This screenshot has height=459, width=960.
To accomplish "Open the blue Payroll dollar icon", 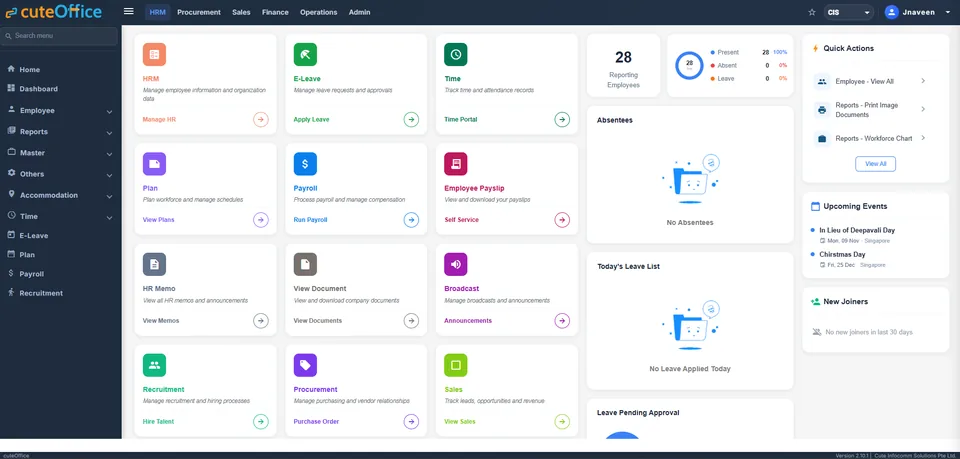I will pyautogui.click(x=305, y=164).
